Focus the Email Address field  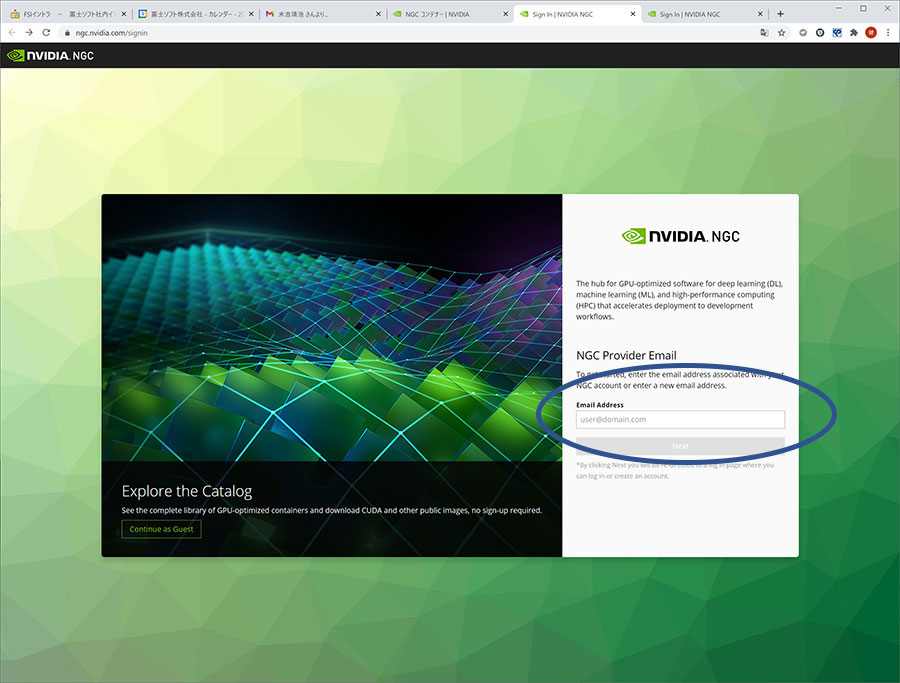click(x=680, y=420)
